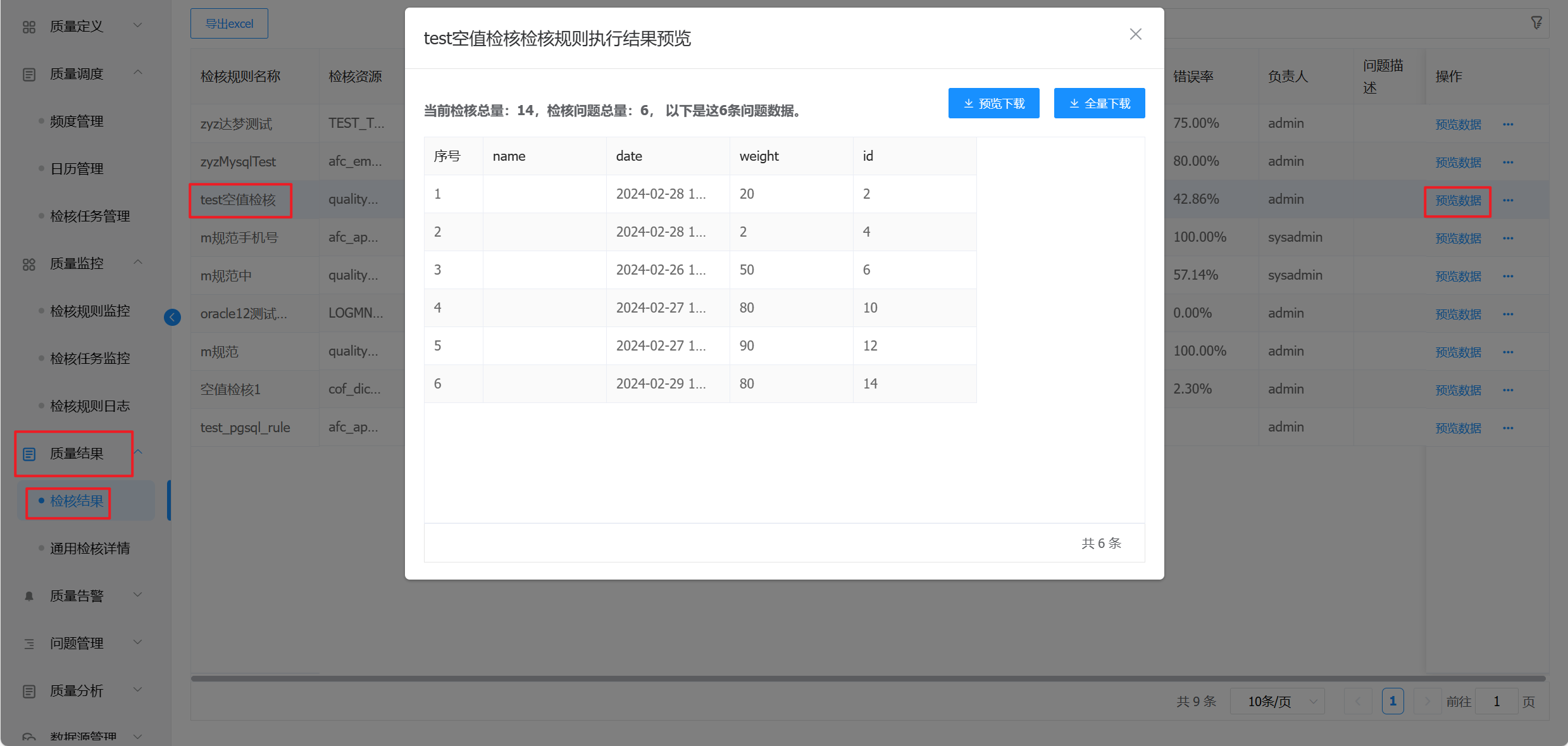
Task: Click the 质量调度 schedule icon
Action: pos(29,74)
